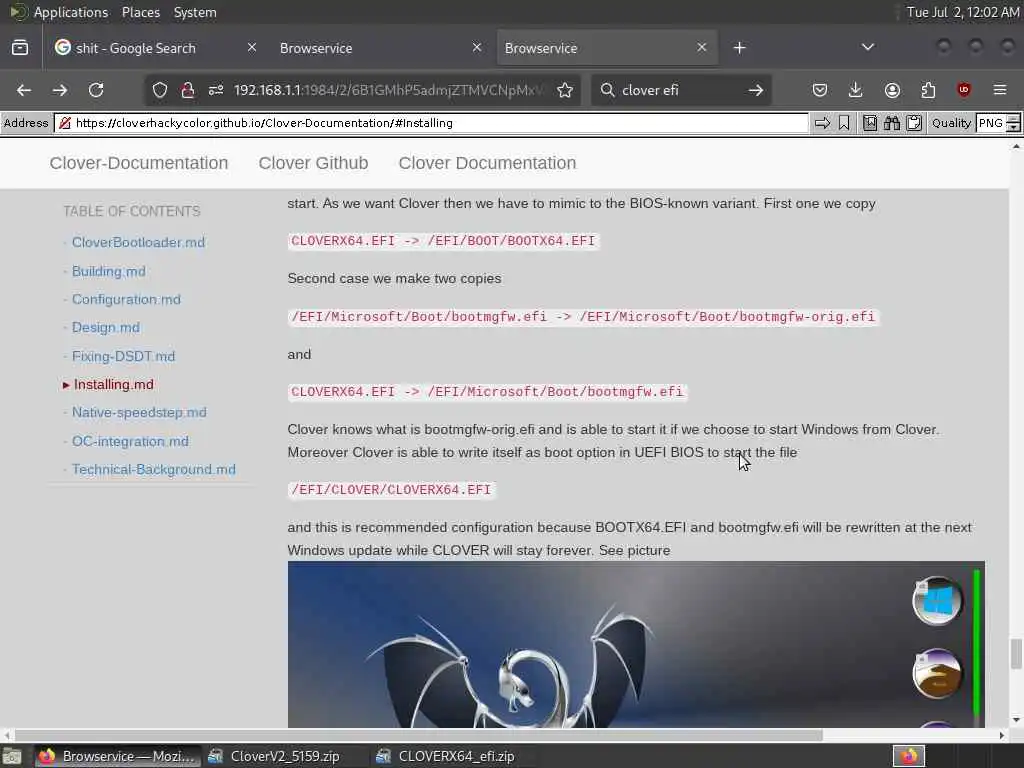Image resolution: width=1024 pixels, height=768 pixels.
Task: Click the binoculars find icon
Action: point(892,123)
